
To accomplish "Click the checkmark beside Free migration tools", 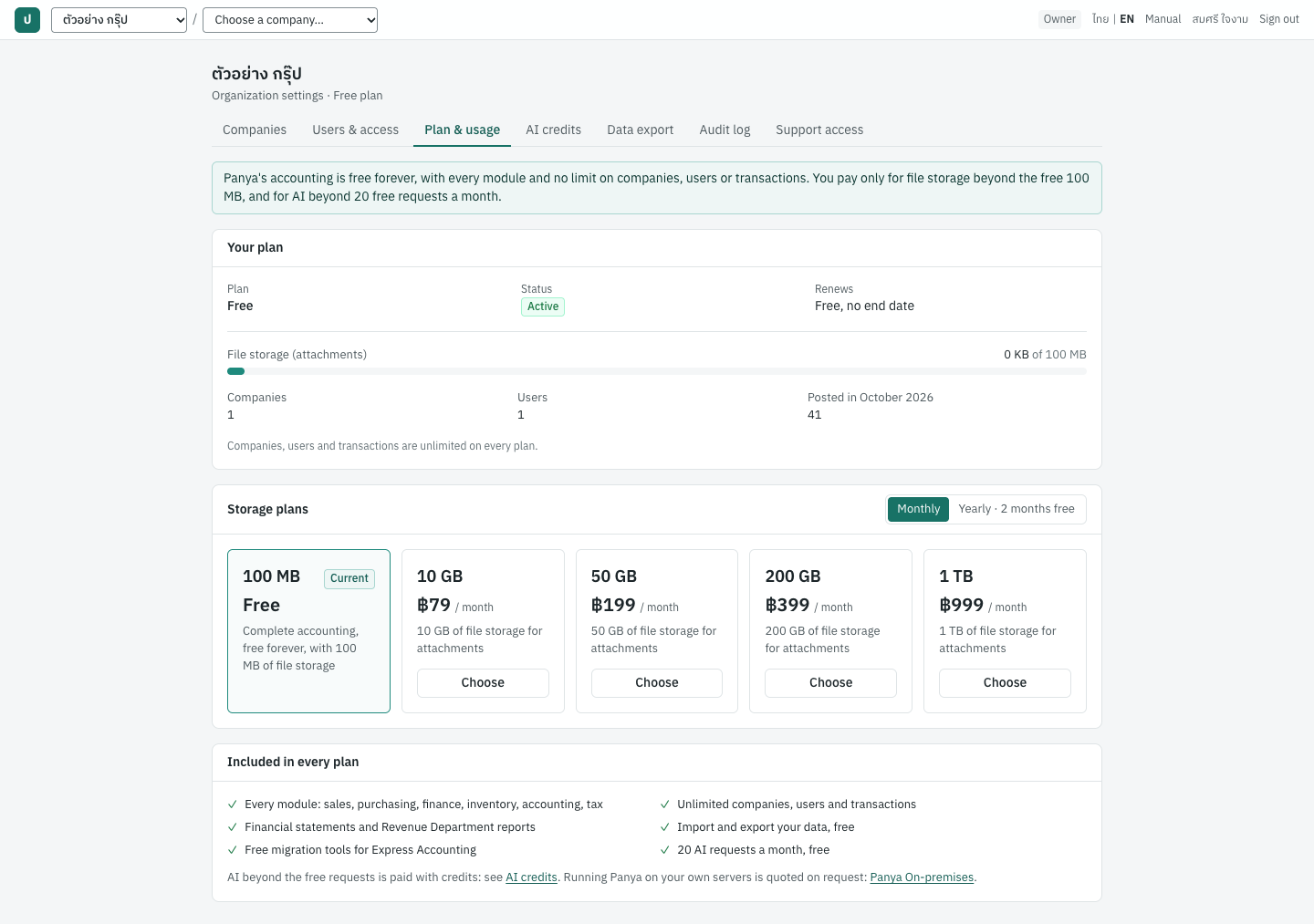I will 233,850.
